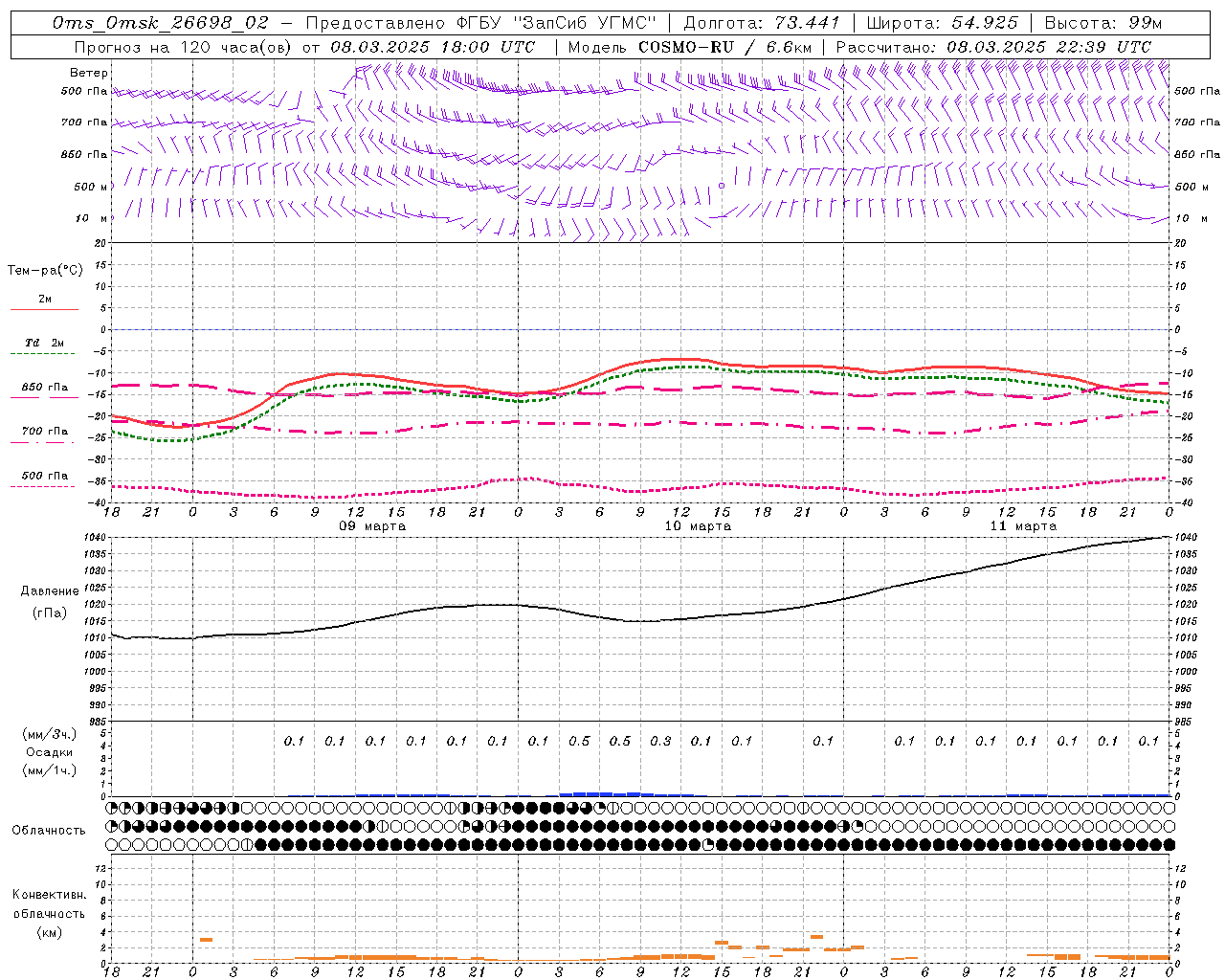The image size is (1225, 980).
Task: Click the (мм/3ч.) precipitation unit label
Action: 48,734
